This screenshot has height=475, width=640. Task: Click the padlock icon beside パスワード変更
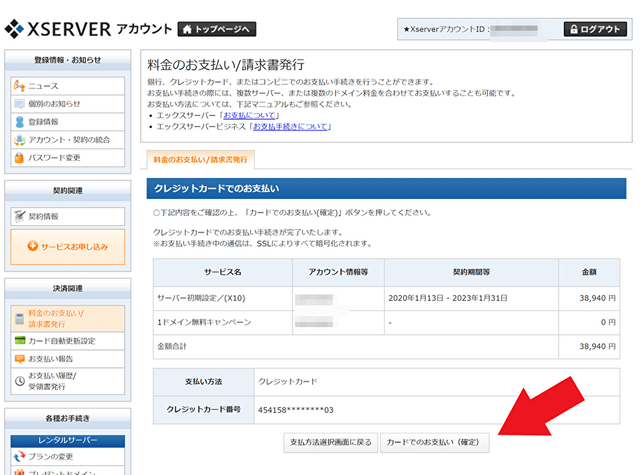(19, 158)
